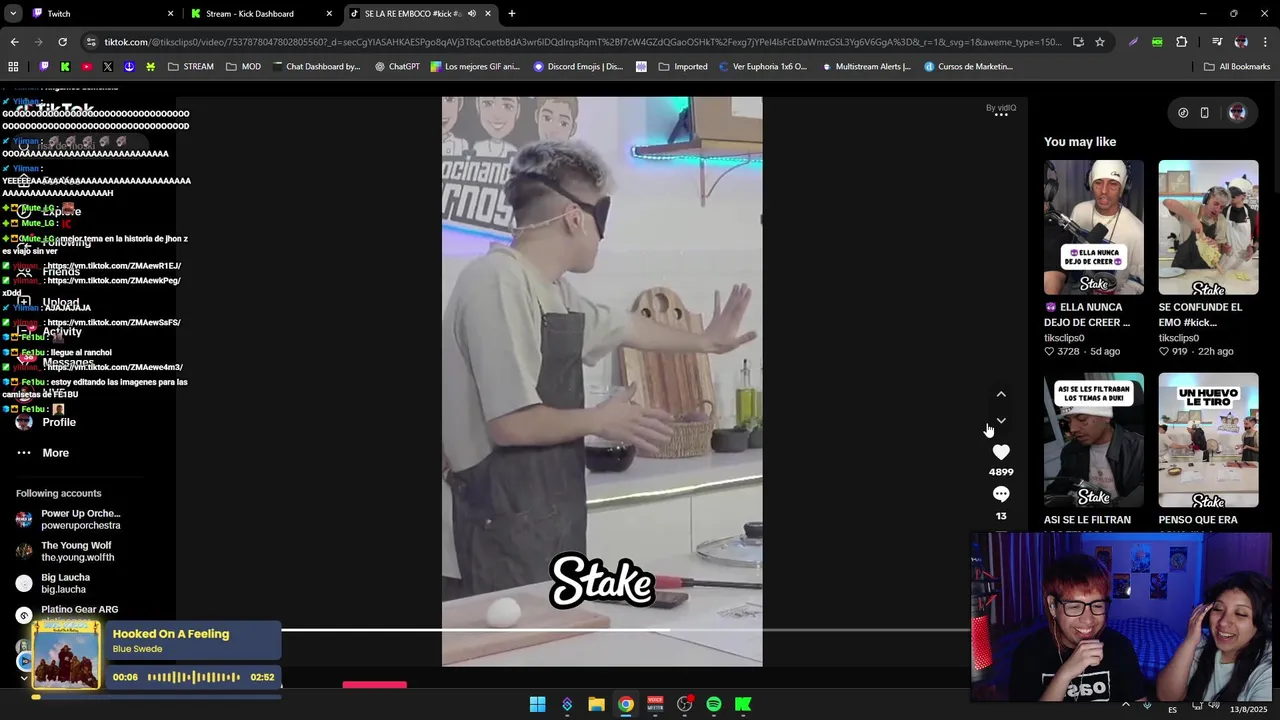This screenshot has width=1280, height=720.
Task: Open the 'PENSO QUE ERA' video title
Action: click(1198, 520)
